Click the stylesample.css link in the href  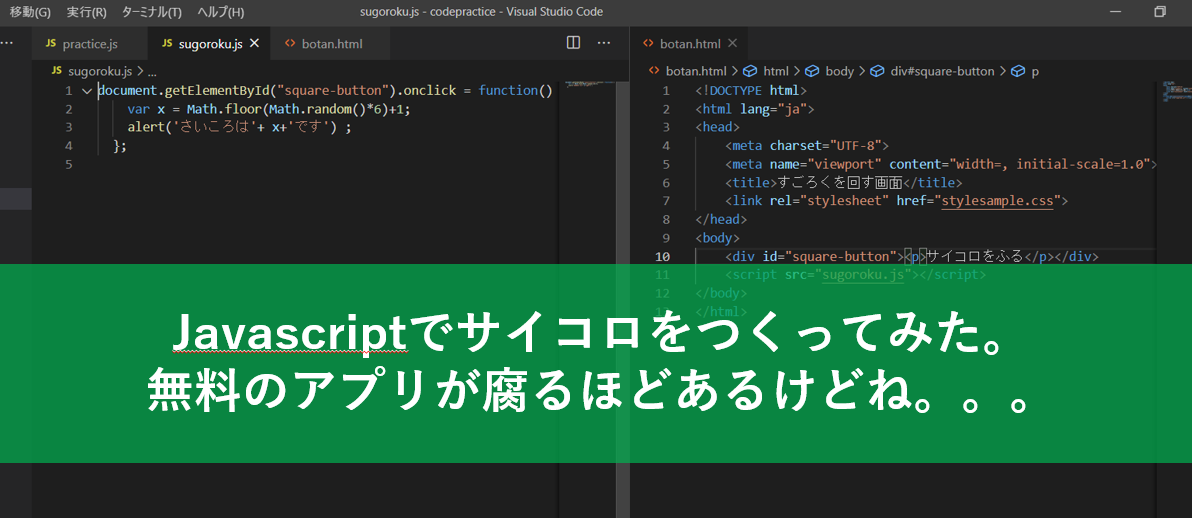pyautogui.click(x=998, y=201)
